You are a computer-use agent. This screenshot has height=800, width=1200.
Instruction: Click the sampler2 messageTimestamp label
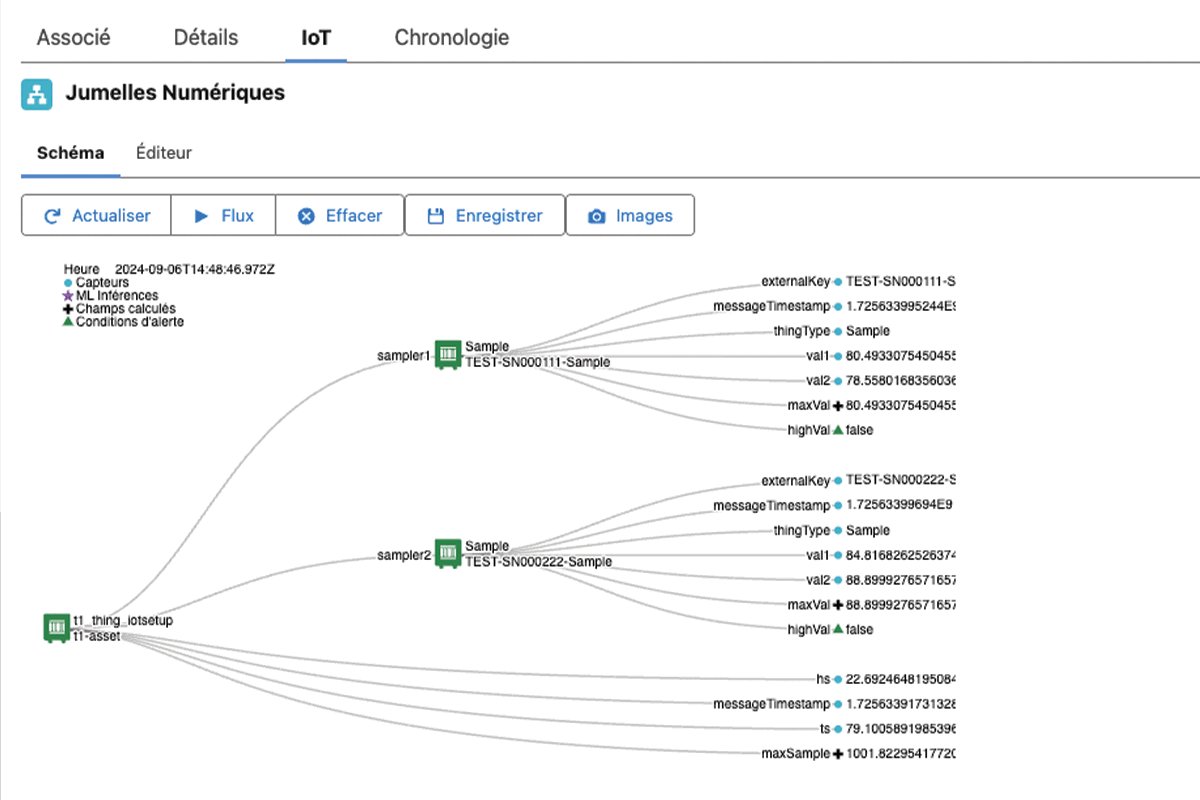(771, 506)
